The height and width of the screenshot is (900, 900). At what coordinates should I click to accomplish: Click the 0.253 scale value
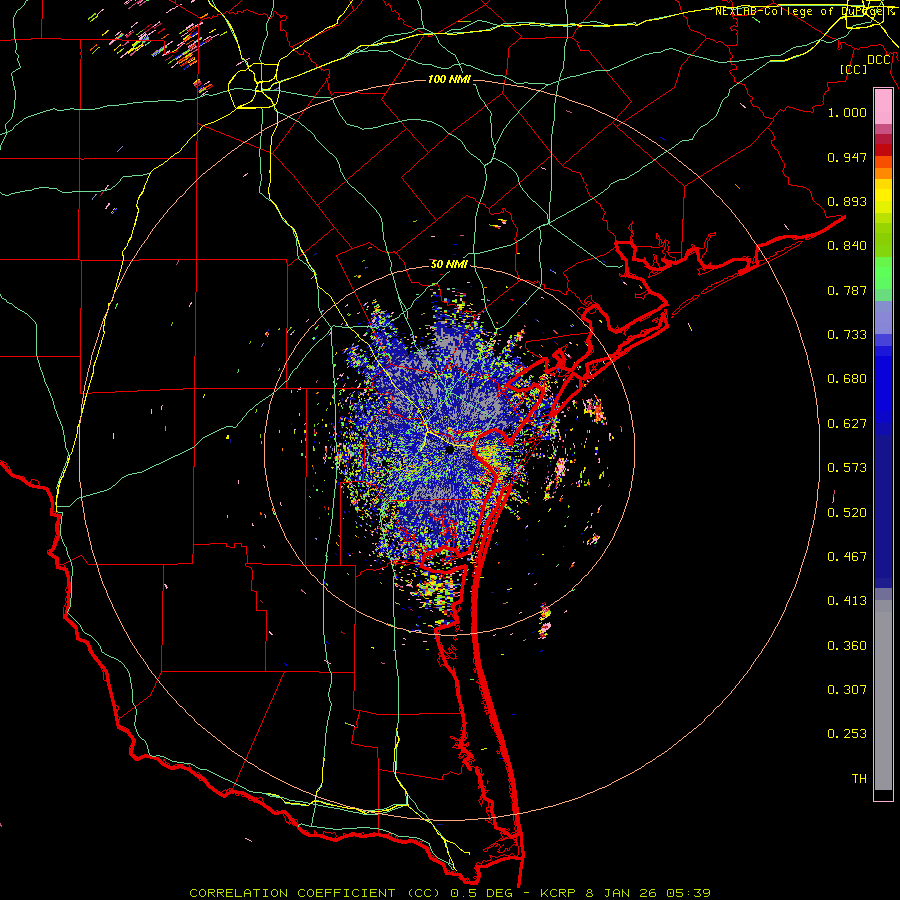tap(847, 734)
